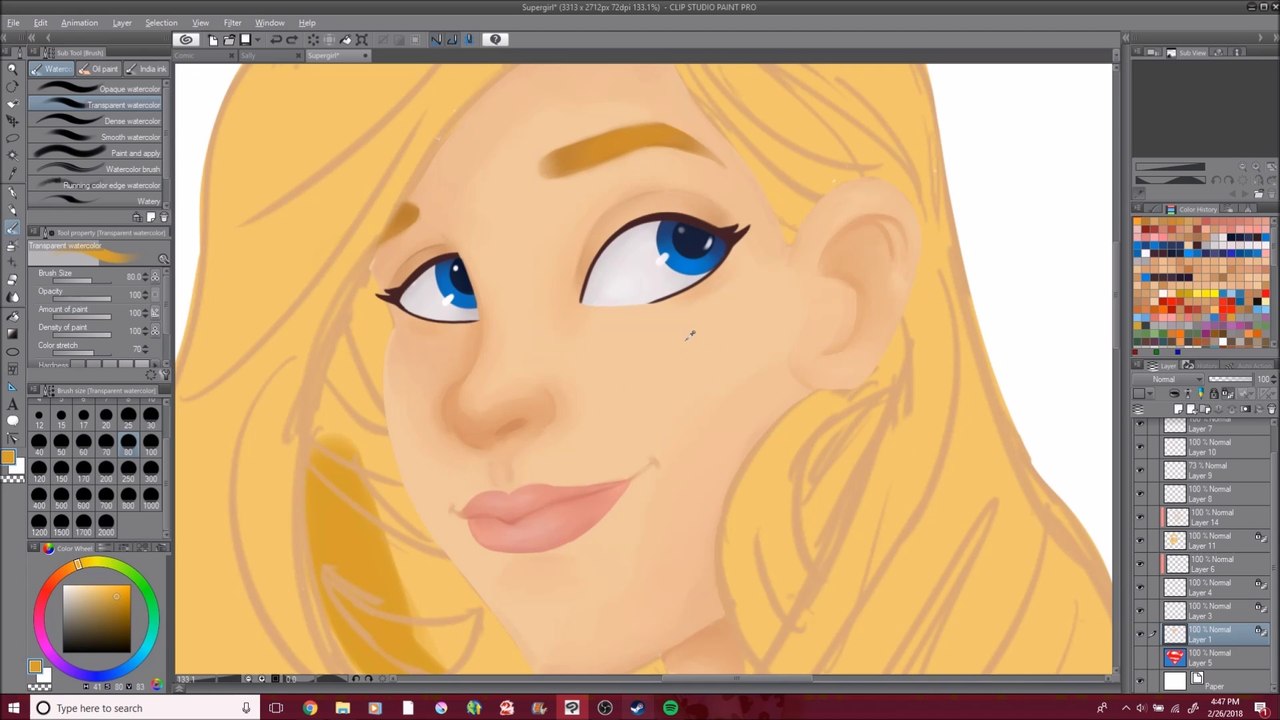Choose the Smooth watercolor brush

click(96, 137)
